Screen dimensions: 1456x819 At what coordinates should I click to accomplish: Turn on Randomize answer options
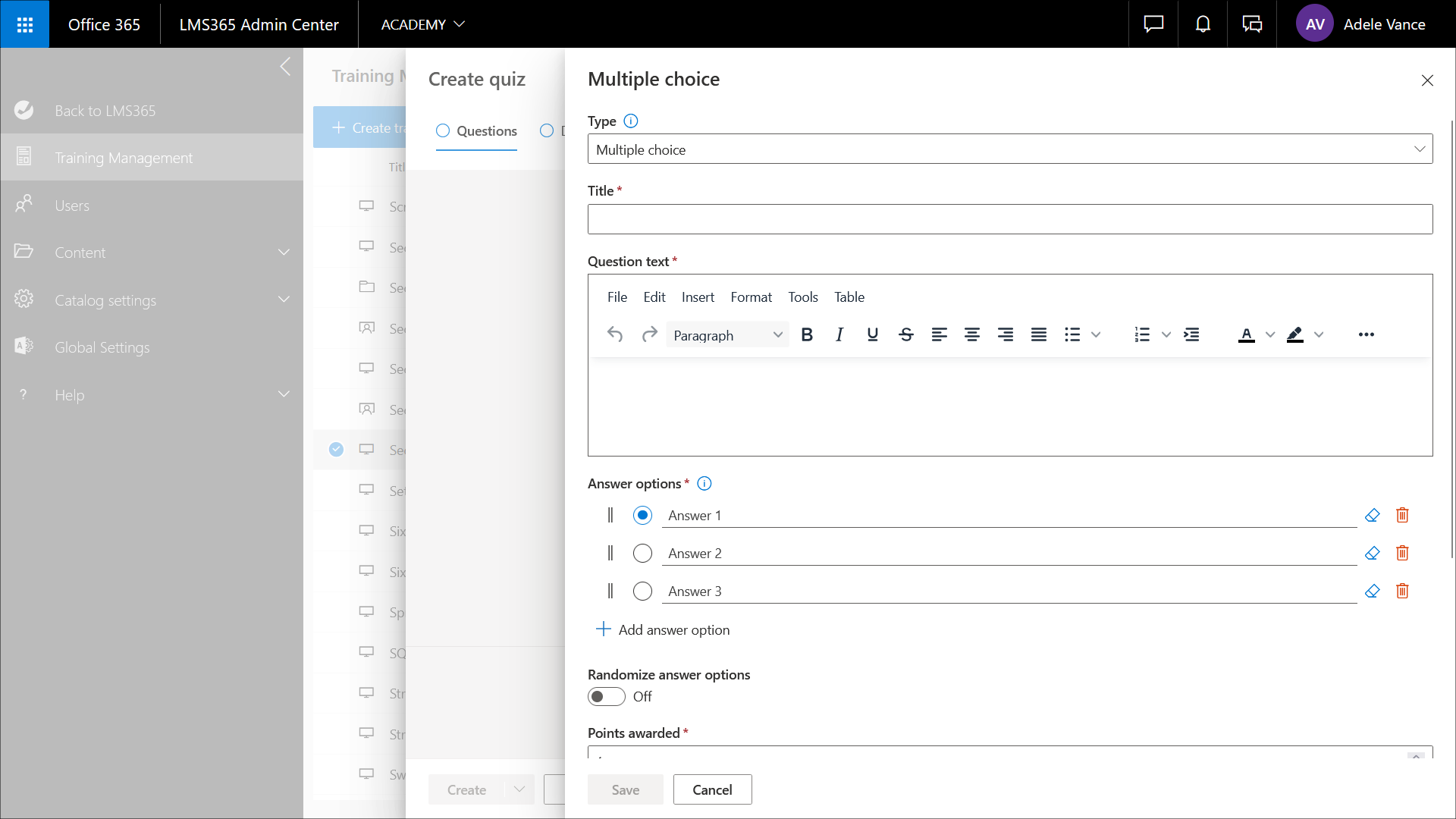tap(606, 696)
